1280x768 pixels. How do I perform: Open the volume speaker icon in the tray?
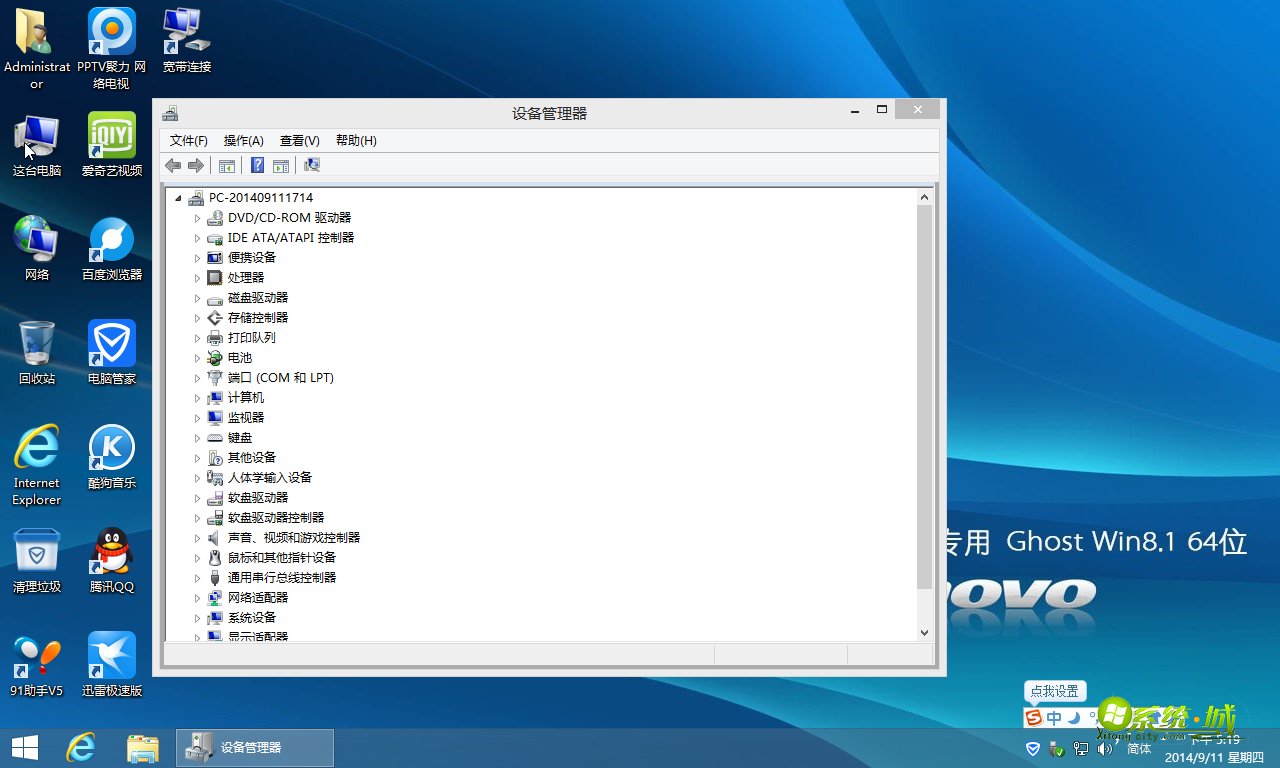click(x=1105, y=748)
